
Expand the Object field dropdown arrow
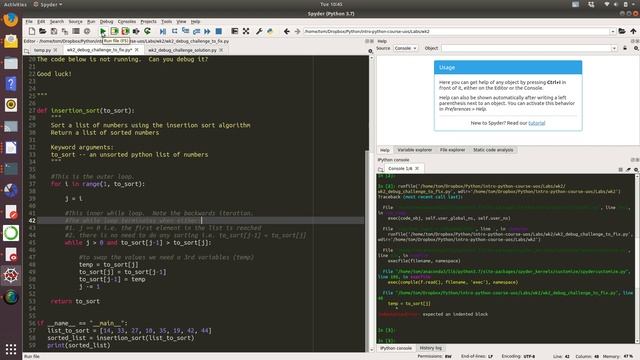[614, 48]
